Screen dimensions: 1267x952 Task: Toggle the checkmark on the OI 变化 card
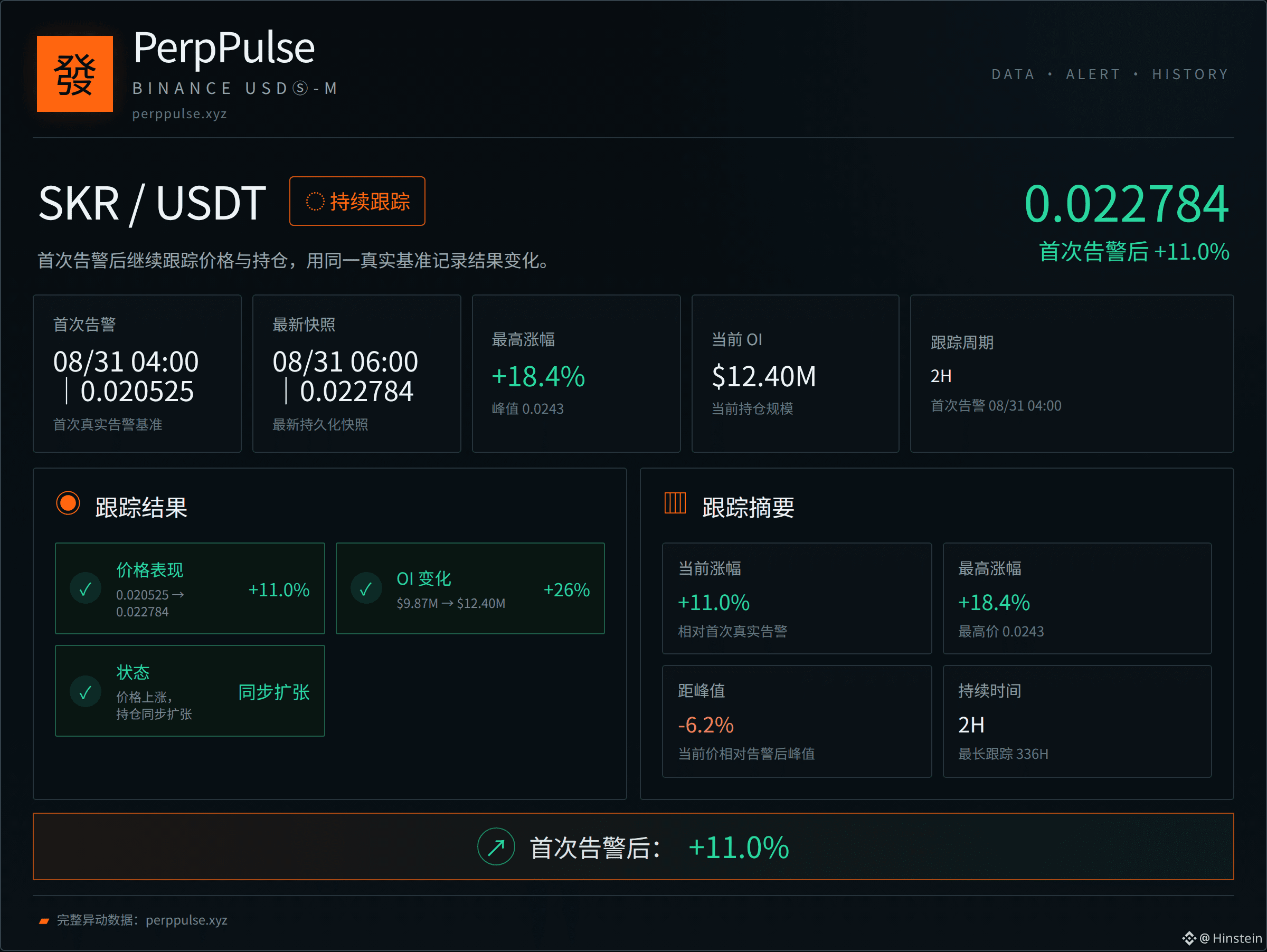366,588
